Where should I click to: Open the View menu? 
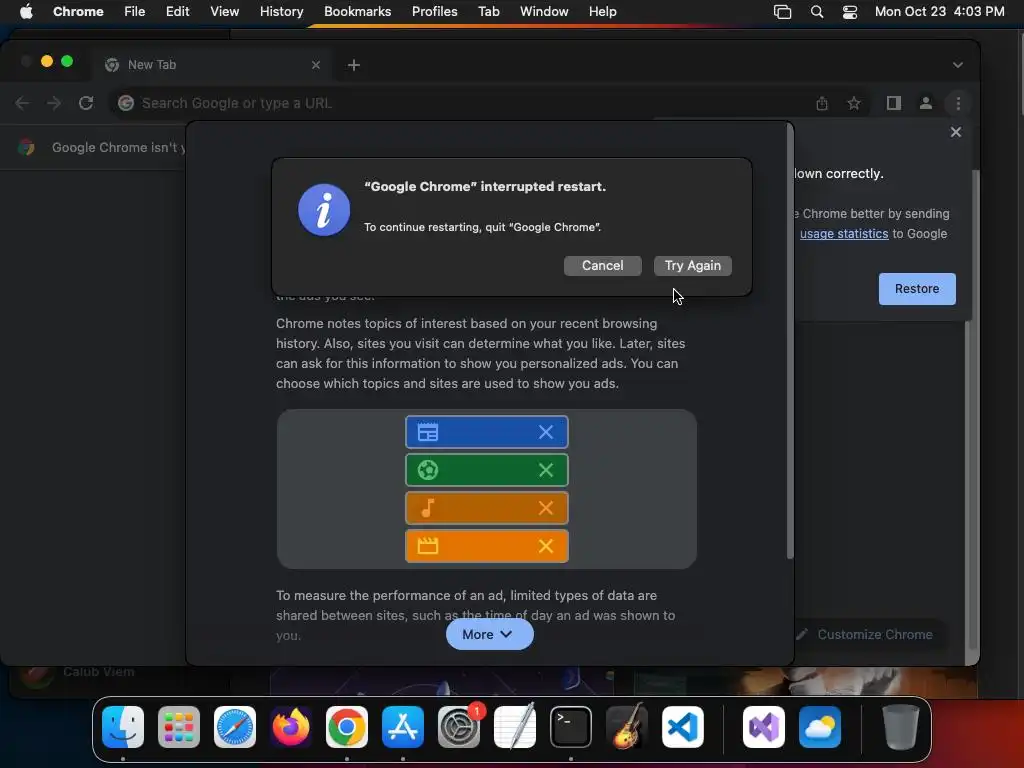tap(224, 12)
